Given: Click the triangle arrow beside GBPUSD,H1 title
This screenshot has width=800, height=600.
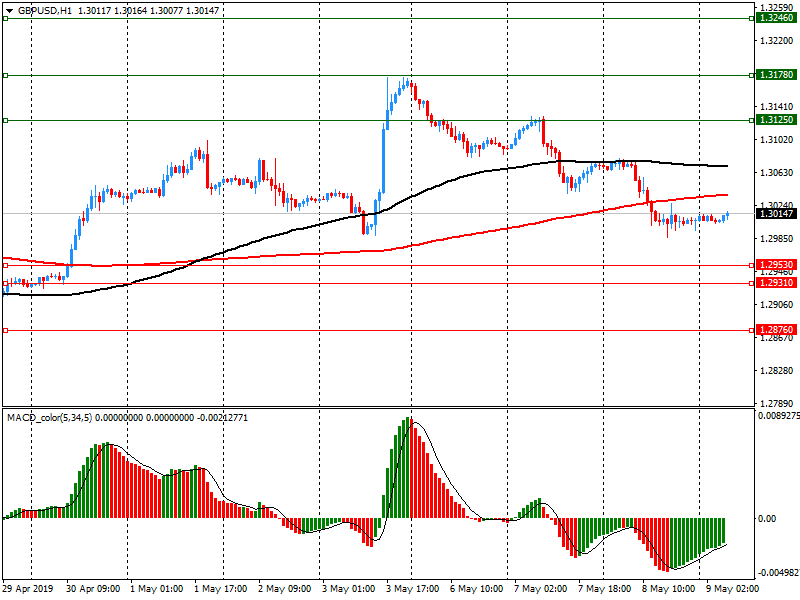Looking at the screenshot, I should (8, 9).
